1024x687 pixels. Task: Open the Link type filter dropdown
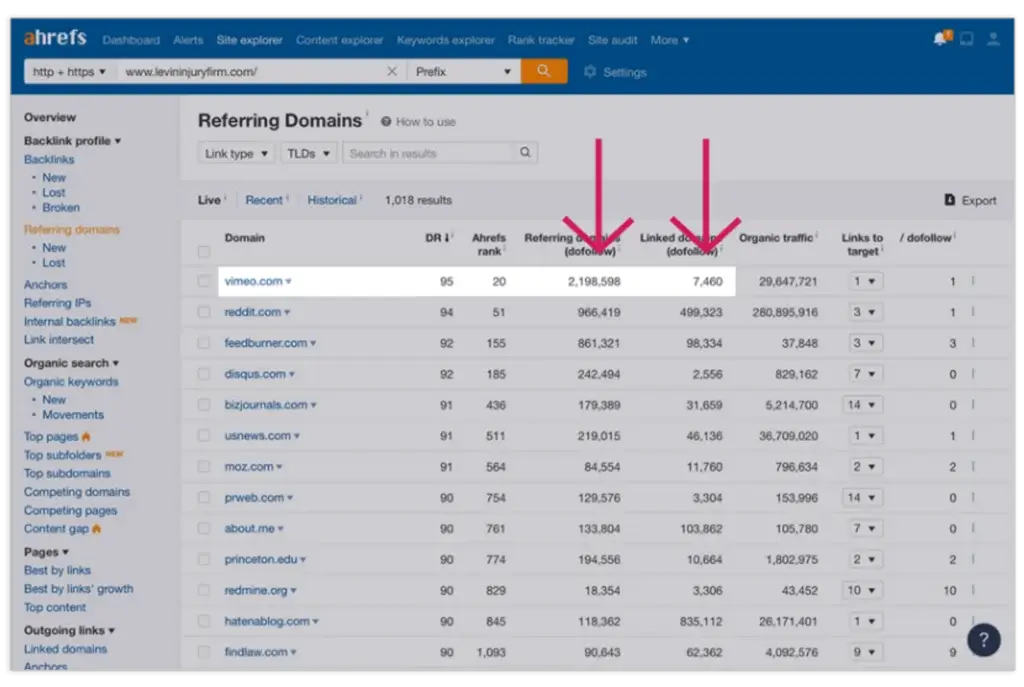click(236, 153)
